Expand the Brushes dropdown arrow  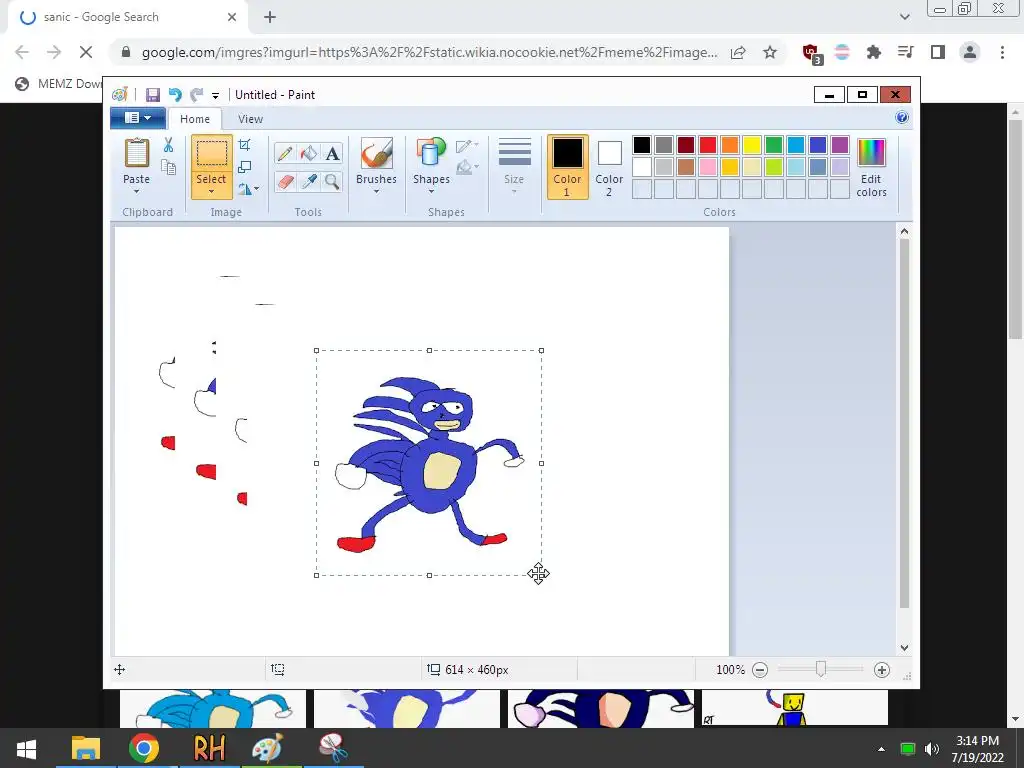tap(376, 191)
